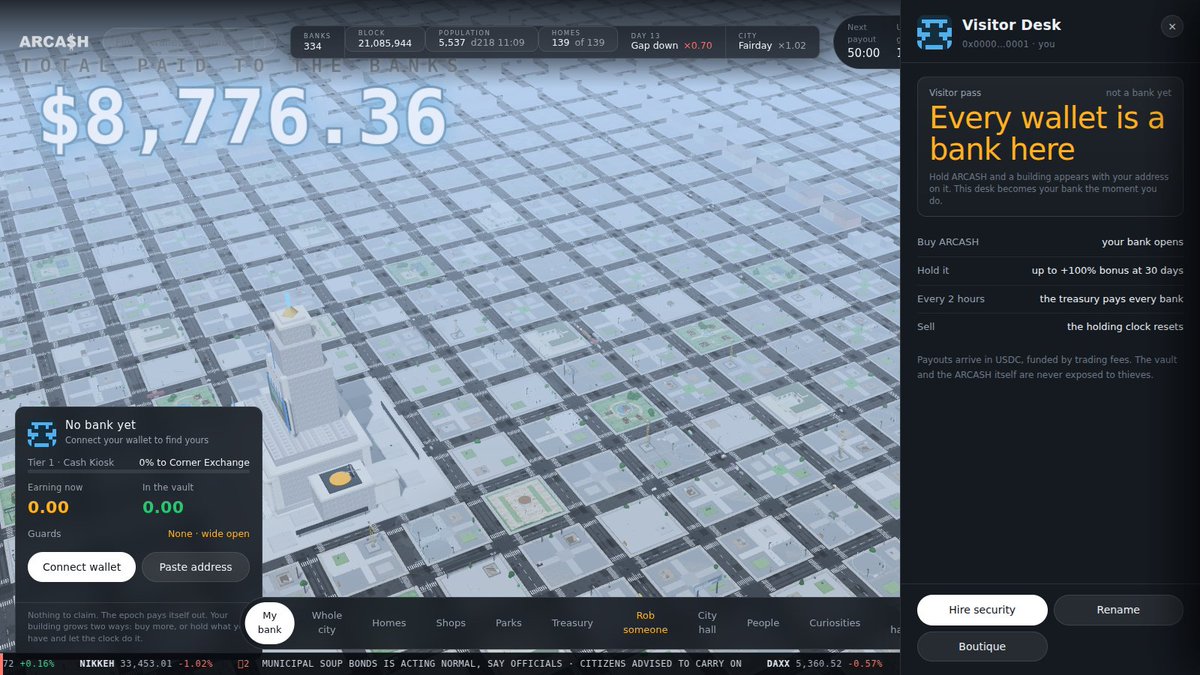The width and height of the screenshot is (1200, 675).
Task: Click the Visitor Desk pixel avatar icon
Action: [x=934, y=33]
